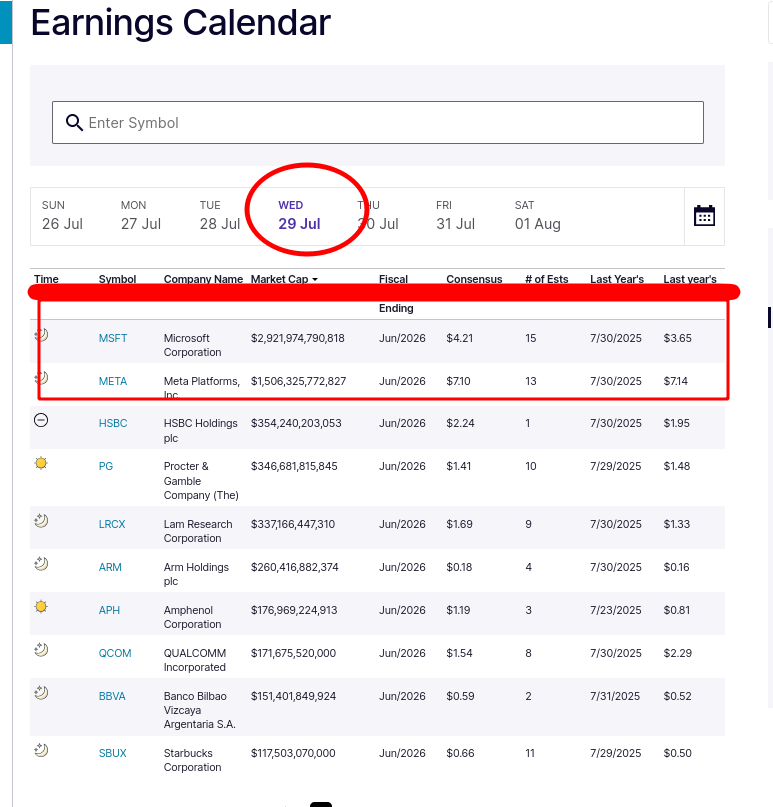
Task: Select the SAT 01 Aug date tab
Action: (x=538, y=216)
